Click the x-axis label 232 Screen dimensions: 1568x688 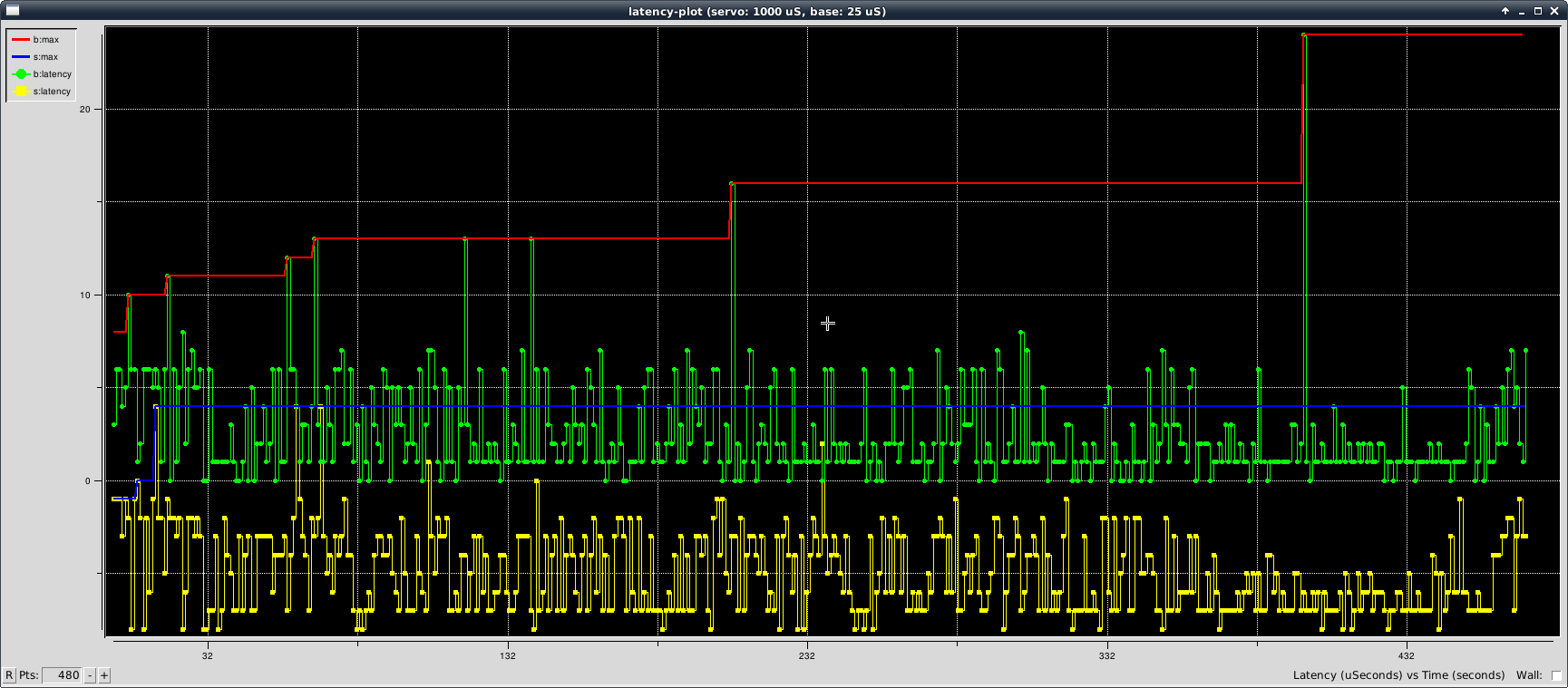[x=807, y=655]
